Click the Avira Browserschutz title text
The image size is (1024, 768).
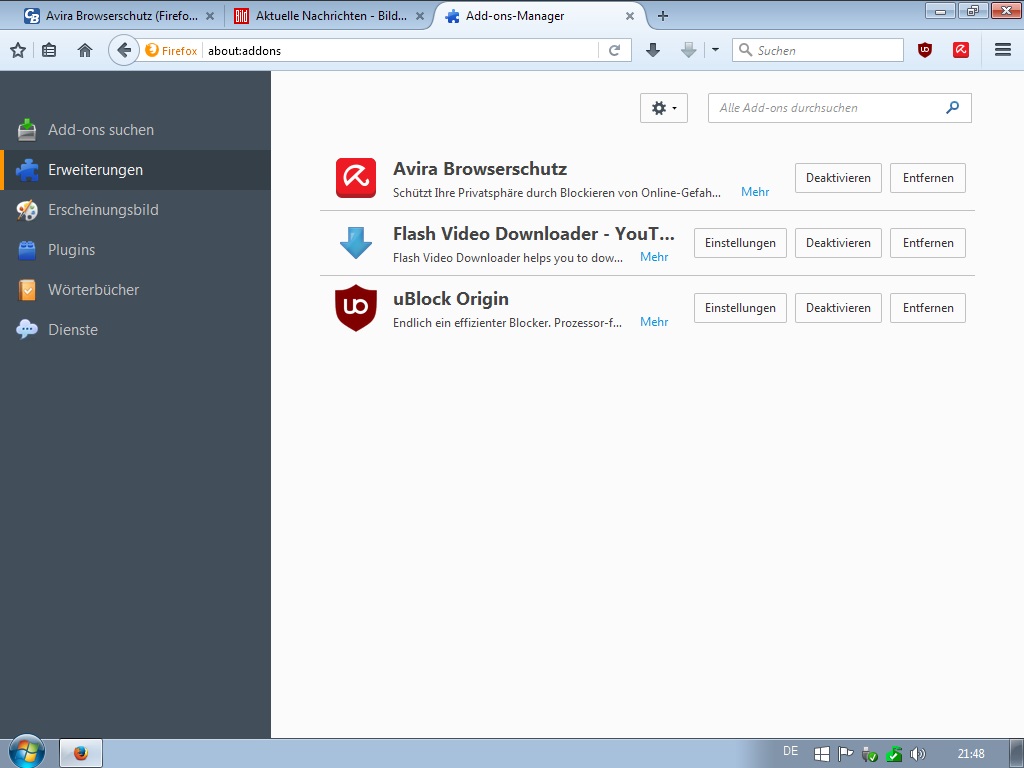point(480,168)
